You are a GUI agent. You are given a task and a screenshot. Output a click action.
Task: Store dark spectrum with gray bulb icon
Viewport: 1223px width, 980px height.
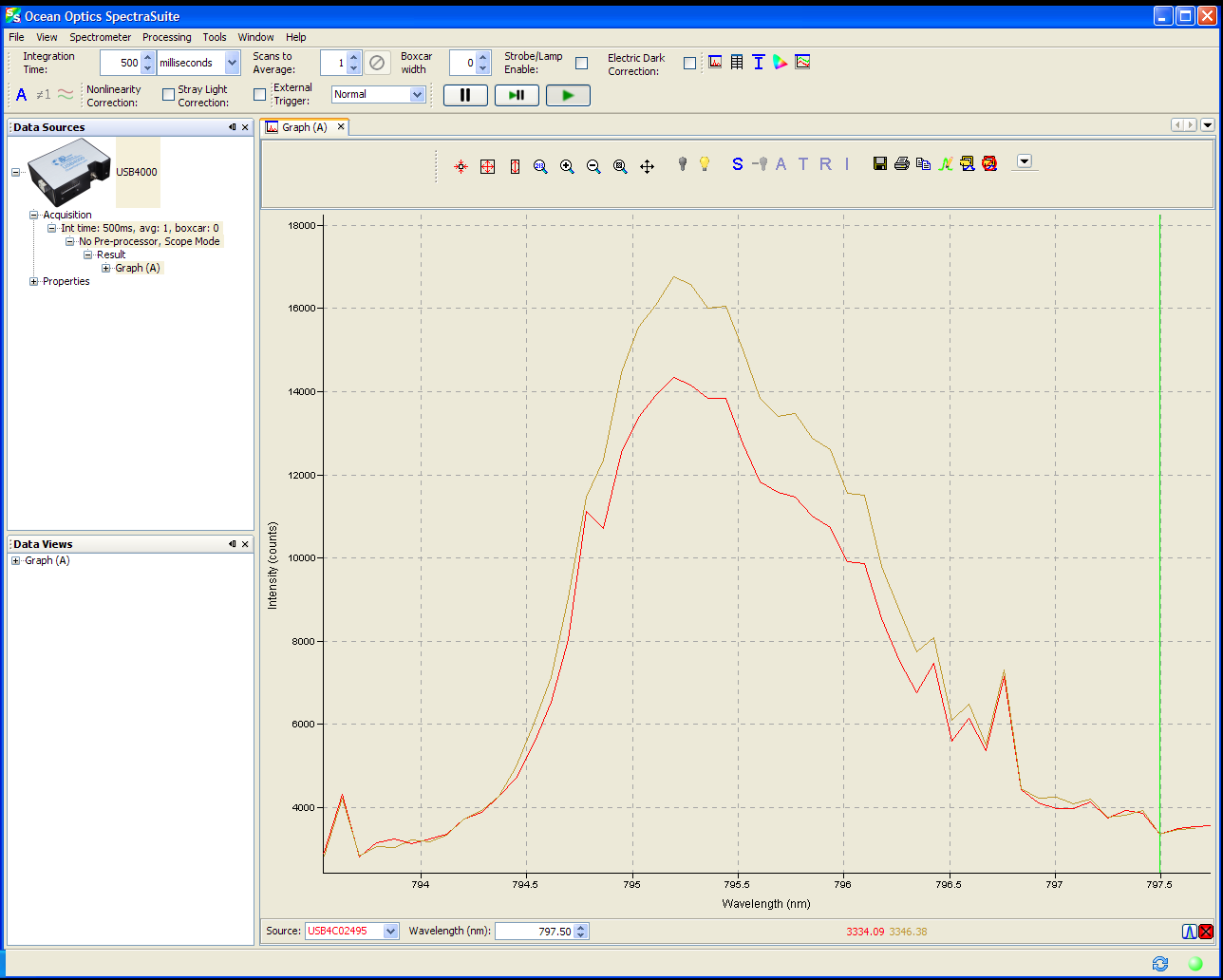point(682,164)
